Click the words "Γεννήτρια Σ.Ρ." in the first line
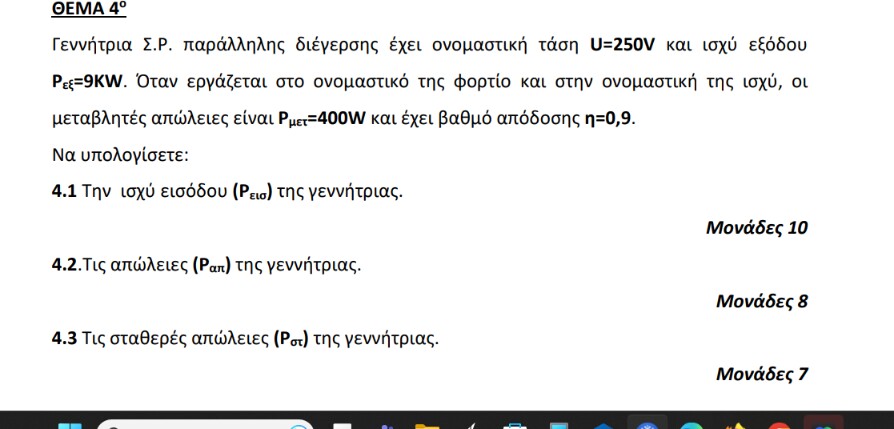Viewport: 894px width, 429px height. click(x=112, y=46)
